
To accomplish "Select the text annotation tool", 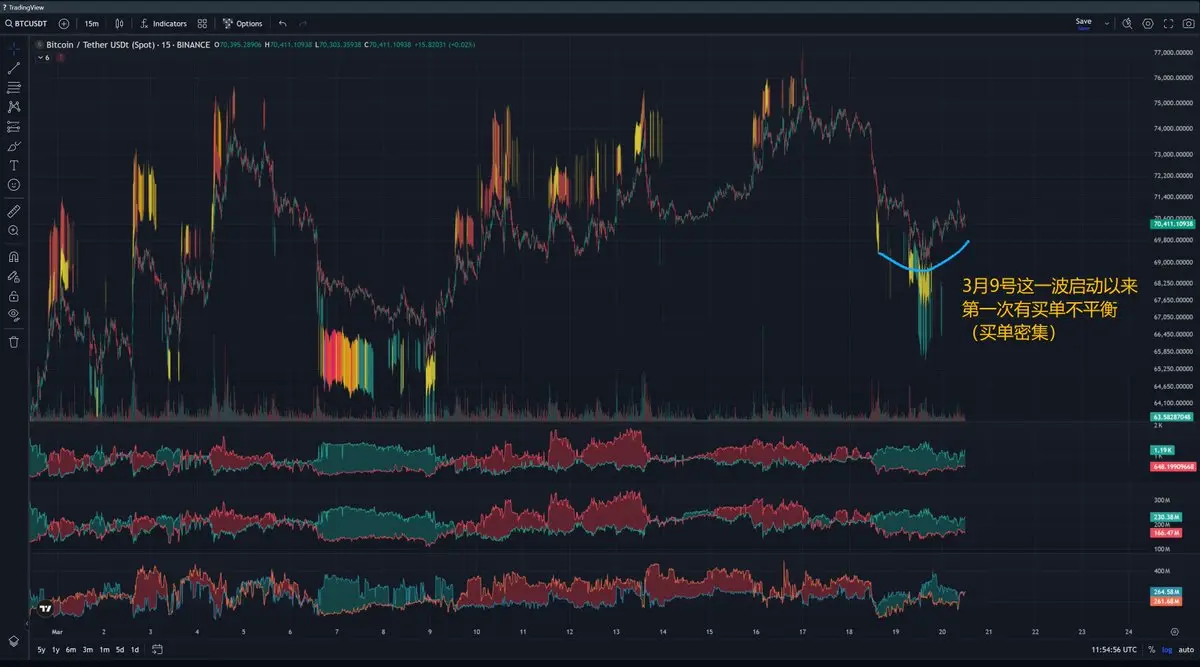I will point(14,165).
